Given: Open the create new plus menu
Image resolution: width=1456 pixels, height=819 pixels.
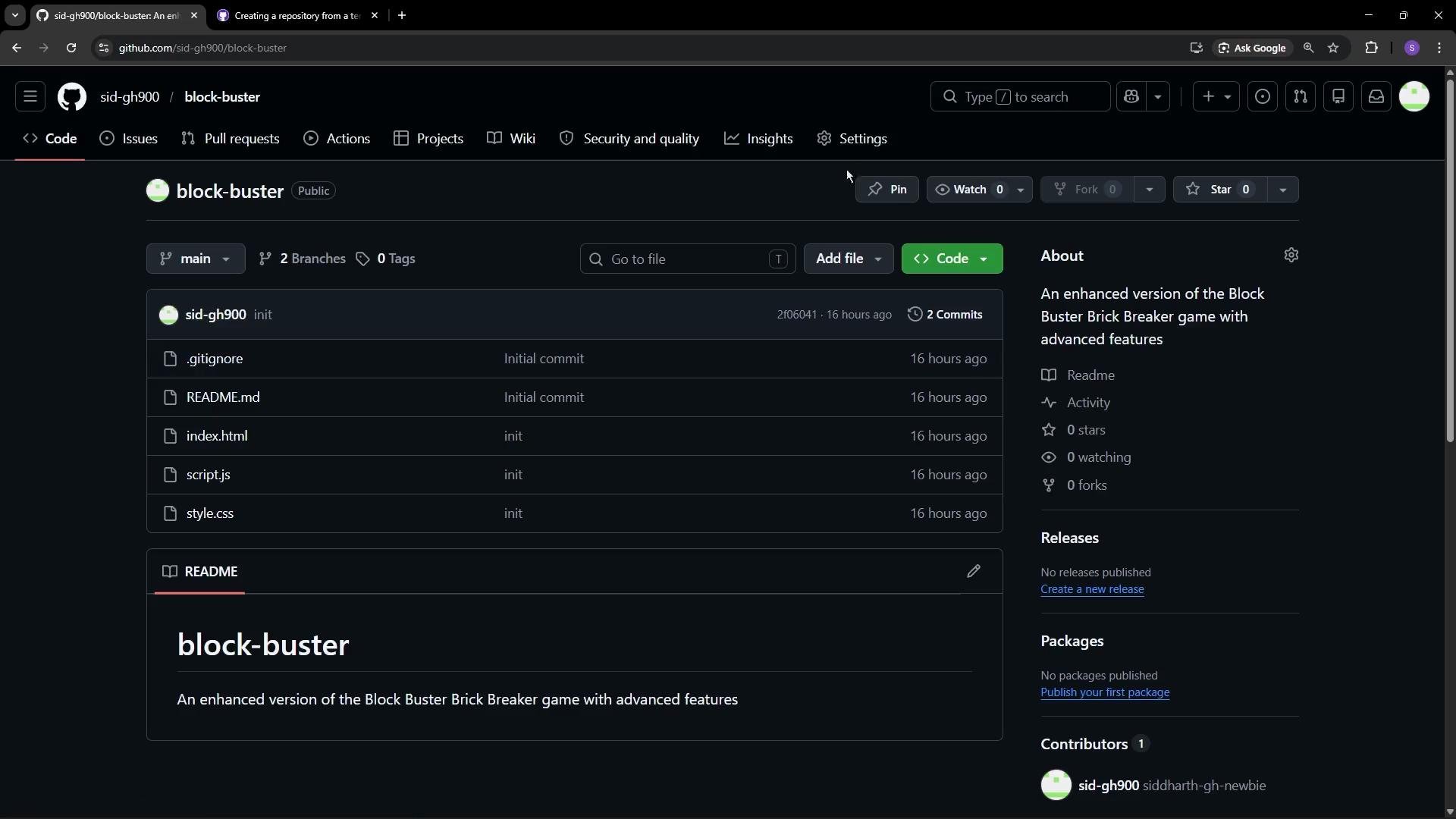Looking at the screenshot, I should coord(1216,97).
